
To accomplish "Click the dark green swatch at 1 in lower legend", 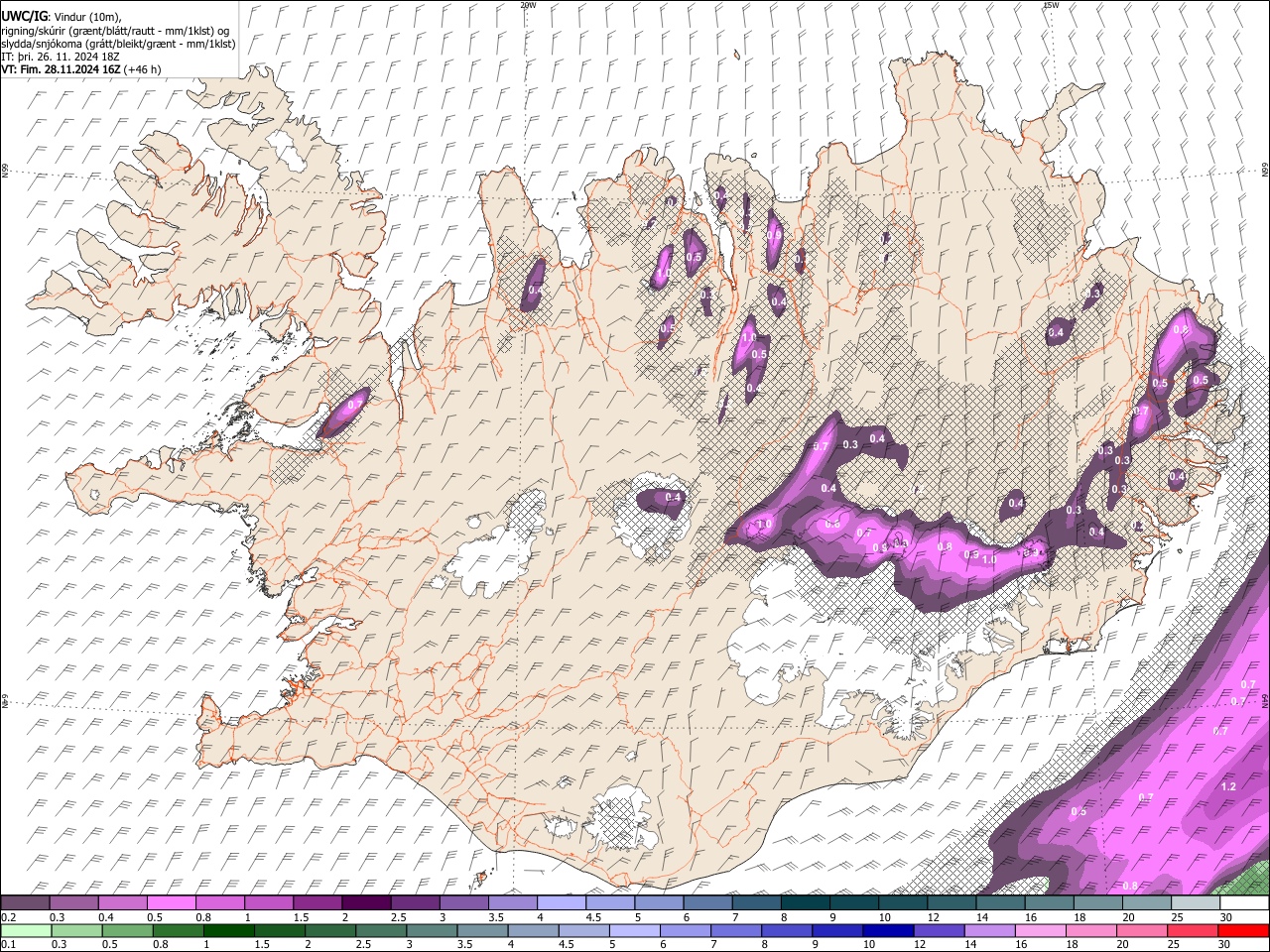I will coord(228,931).
